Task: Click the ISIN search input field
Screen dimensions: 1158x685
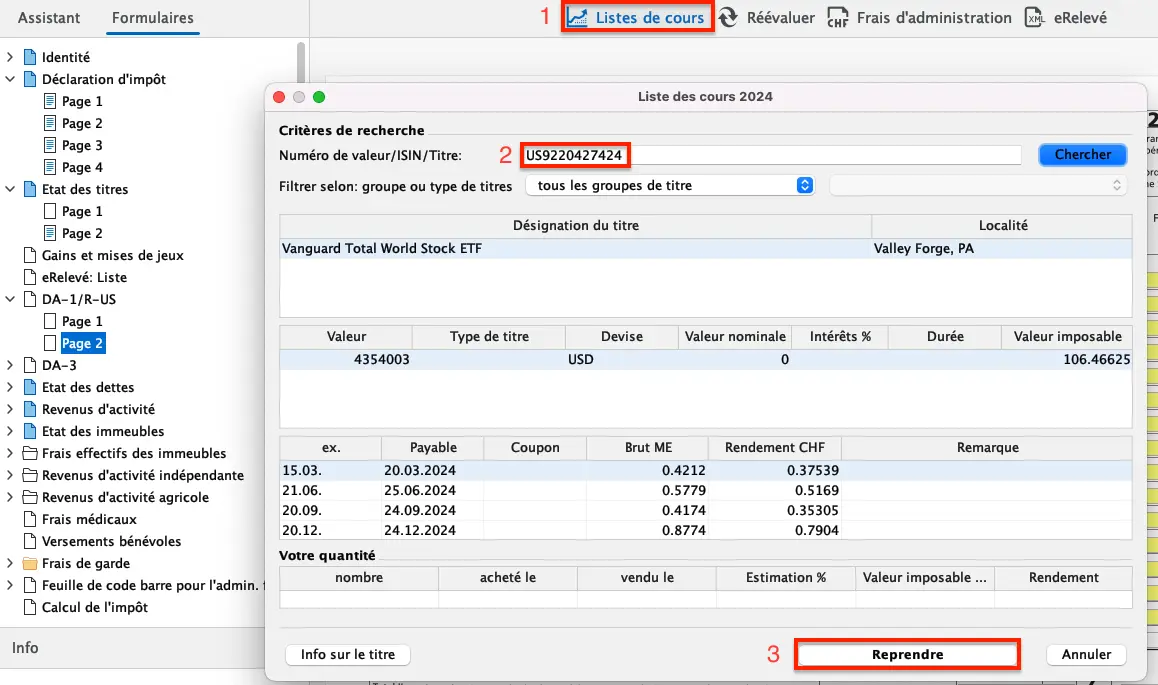Action: coord(770,155)
